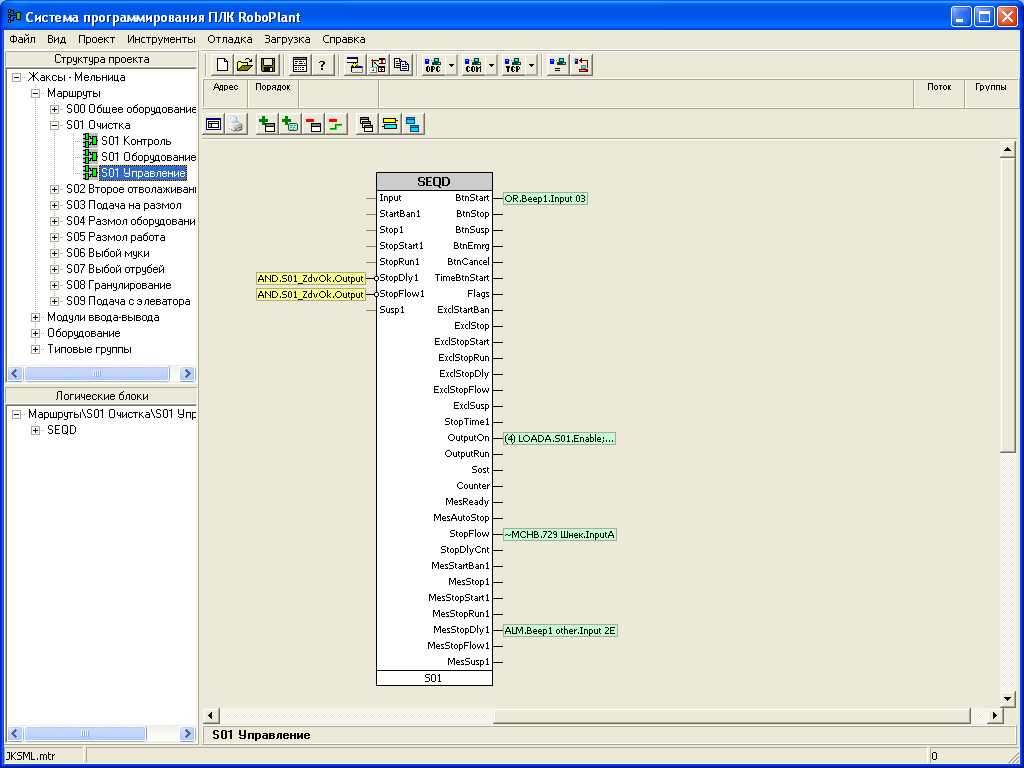1024x768 pixels.
Task: Click the printer icon in diagram toolbar
Action: [235, 124]
